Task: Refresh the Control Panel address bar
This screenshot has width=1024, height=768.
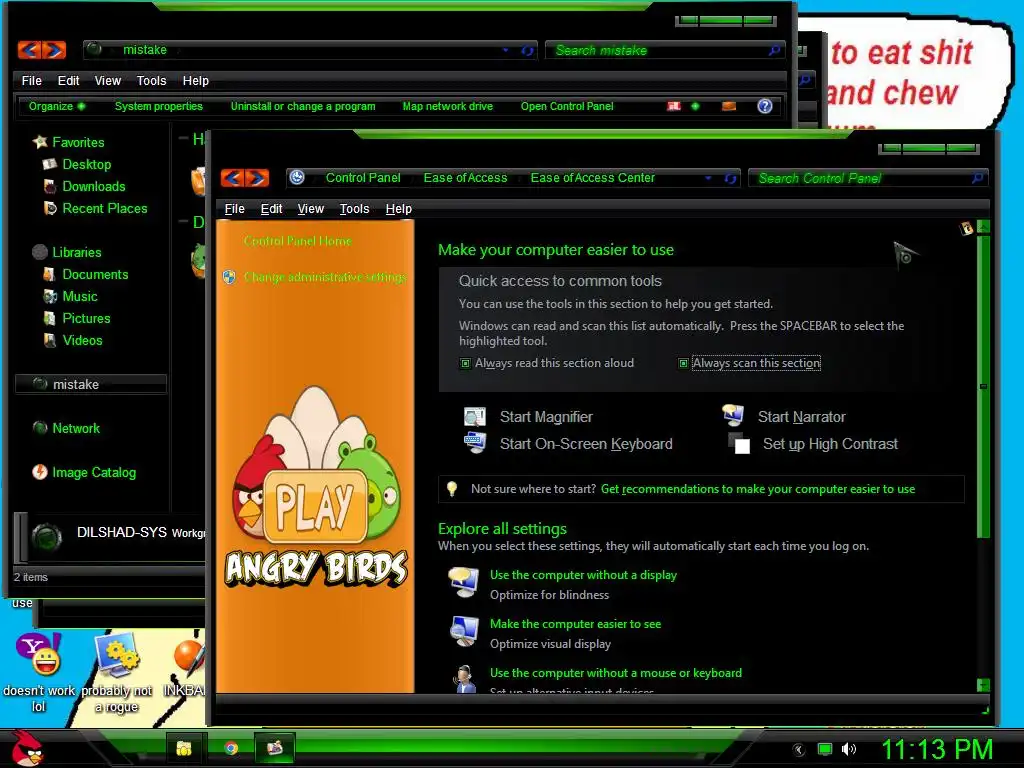Action: tap(730, 178)
